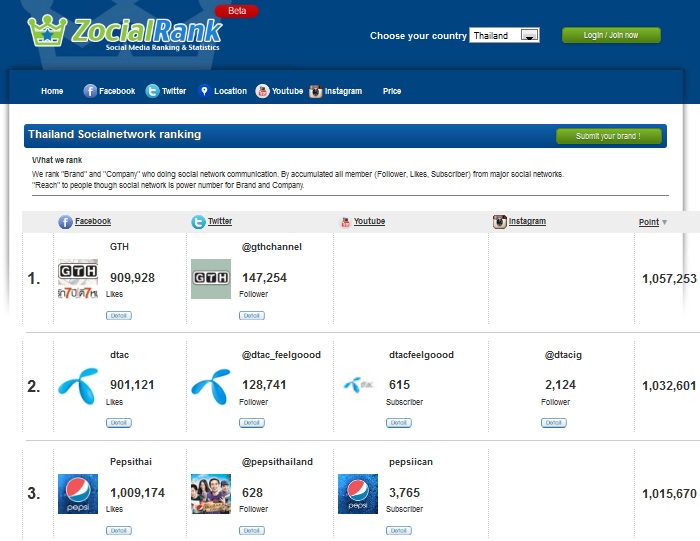Image resolution: width=700 pixels, height=541 pixels.
Task: Open Twitter icon in navigation bar
Action: [152, 91]
